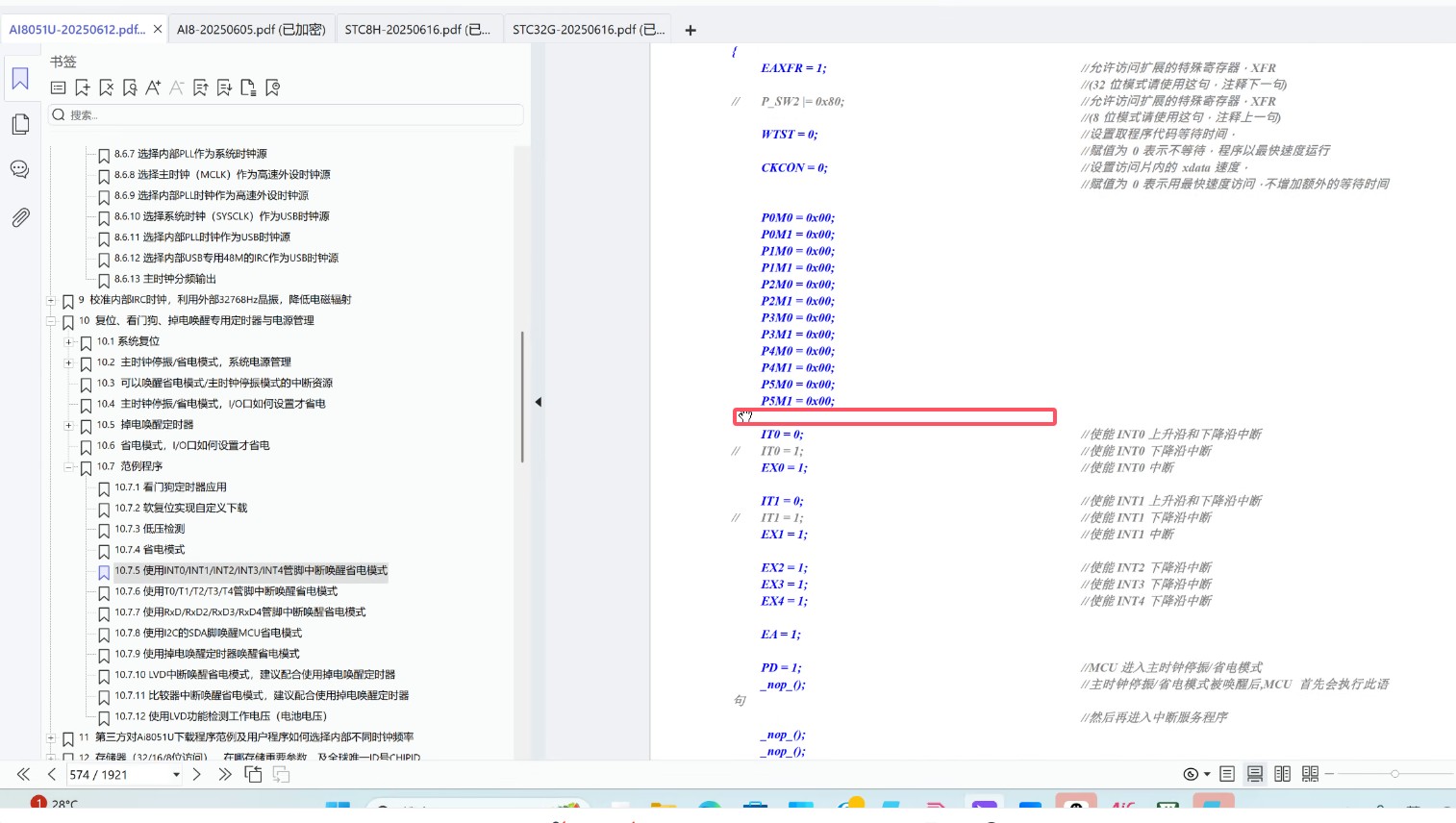Click the bookmark list options icon
The height and width of the screenshot is (823, 1456).
[x=58, y=88]
